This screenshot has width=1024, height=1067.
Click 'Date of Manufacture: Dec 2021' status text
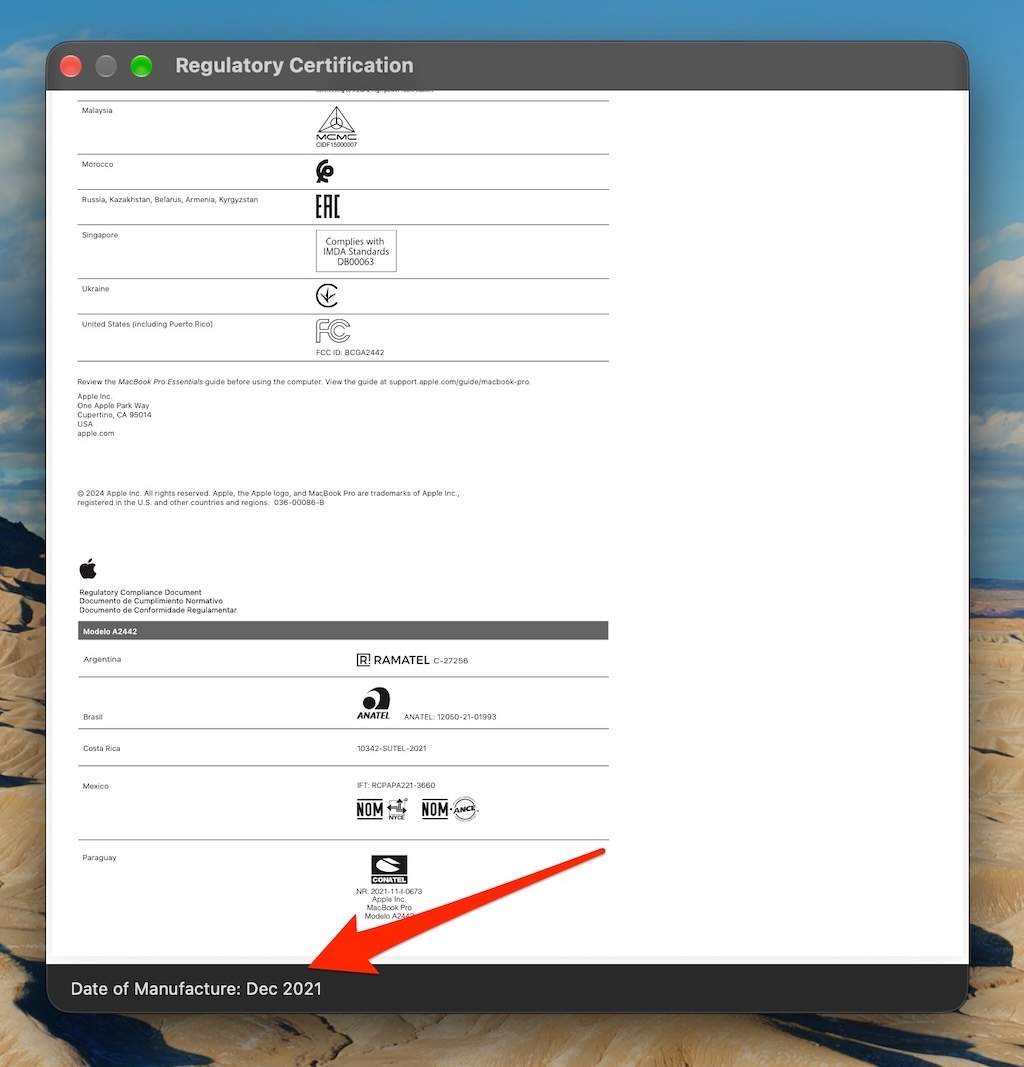[196, 989]
